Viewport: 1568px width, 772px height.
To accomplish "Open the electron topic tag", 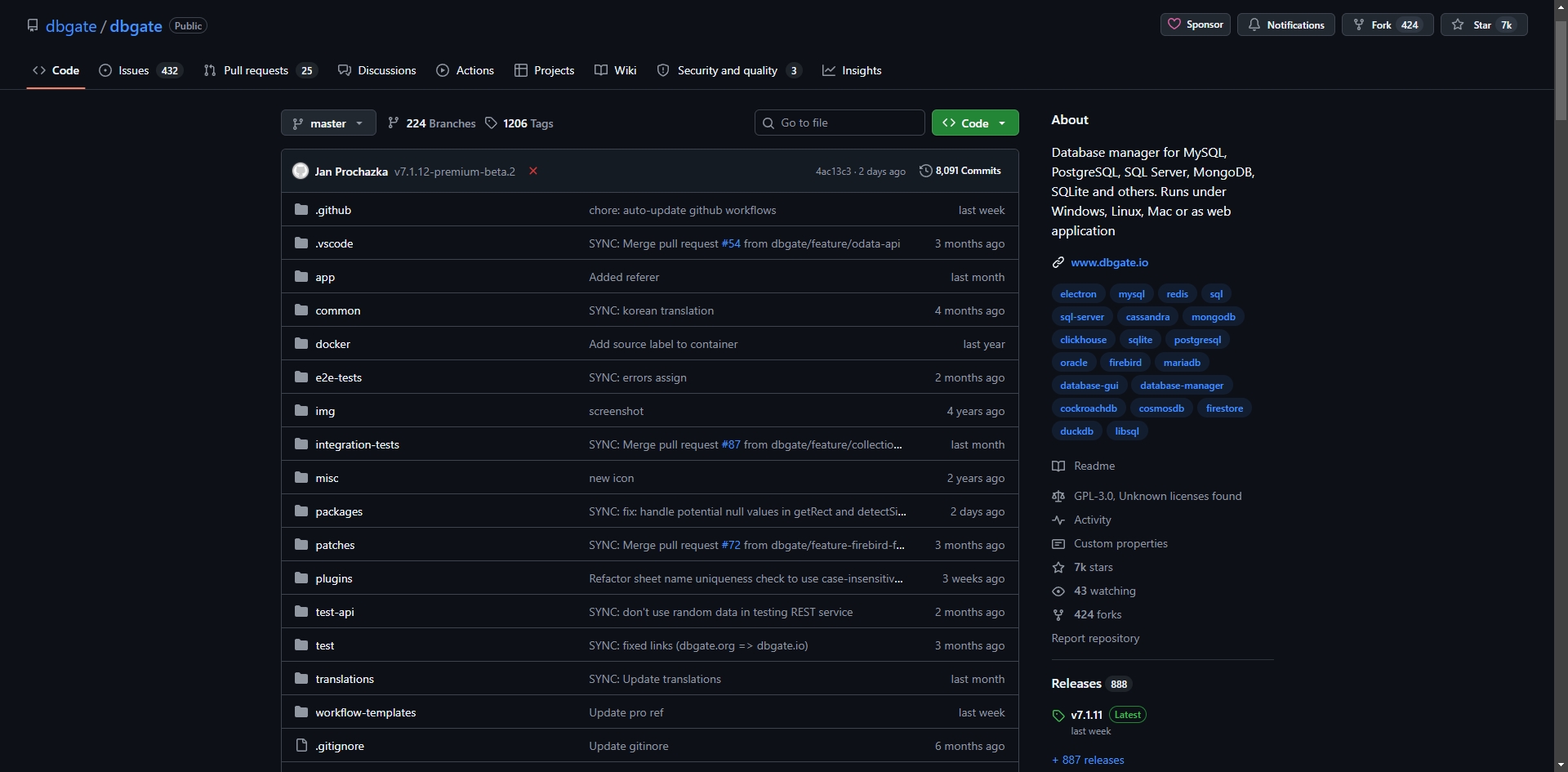I will pos(1078,293).
